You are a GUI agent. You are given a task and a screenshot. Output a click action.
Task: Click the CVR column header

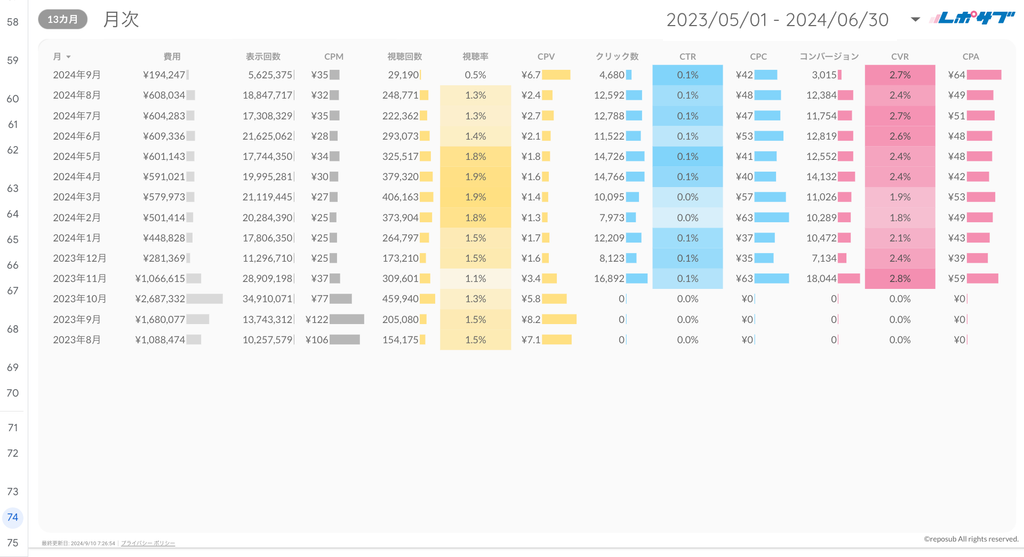(x=900, y=57)
